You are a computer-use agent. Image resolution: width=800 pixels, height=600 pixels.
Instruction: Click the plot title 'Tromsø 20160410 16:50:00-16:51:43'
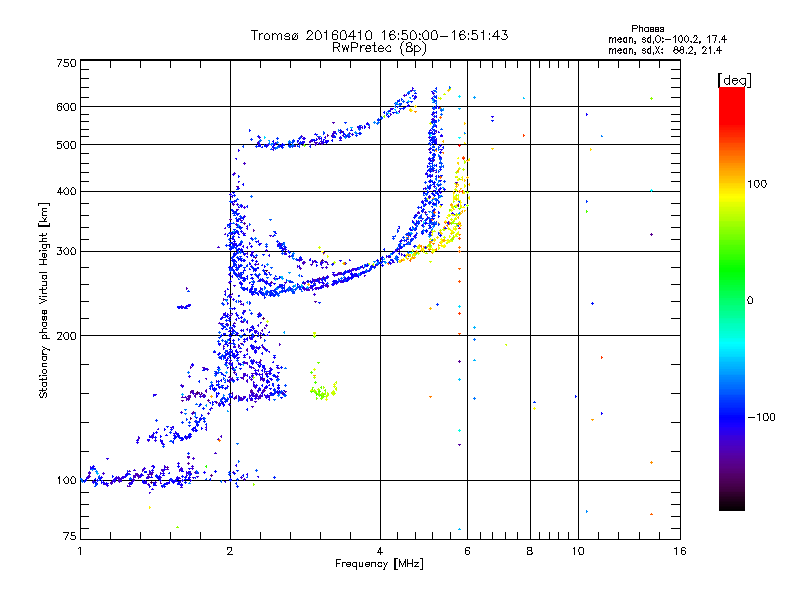380,35
